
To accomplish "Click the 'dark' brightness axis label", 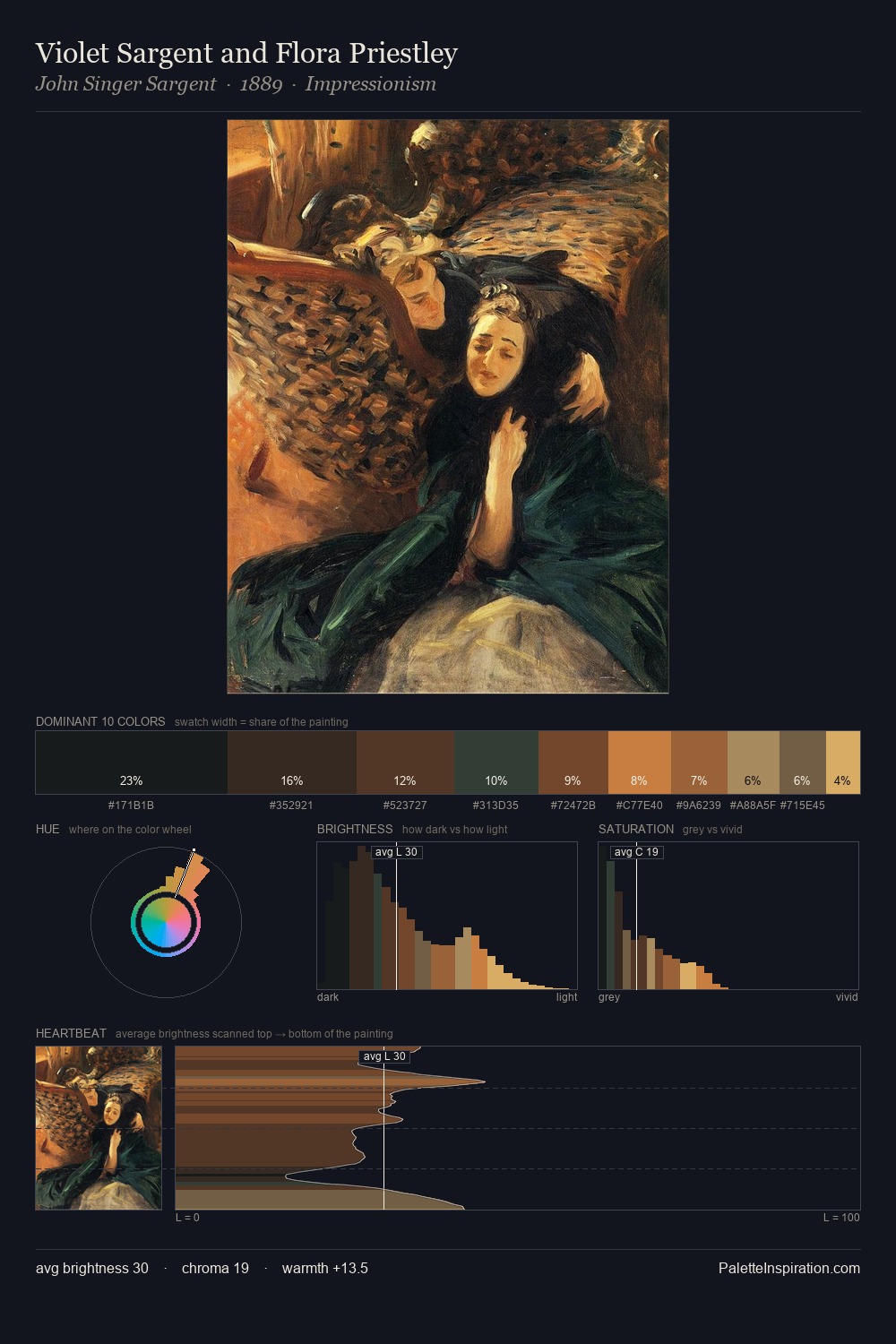I will 328,997.
